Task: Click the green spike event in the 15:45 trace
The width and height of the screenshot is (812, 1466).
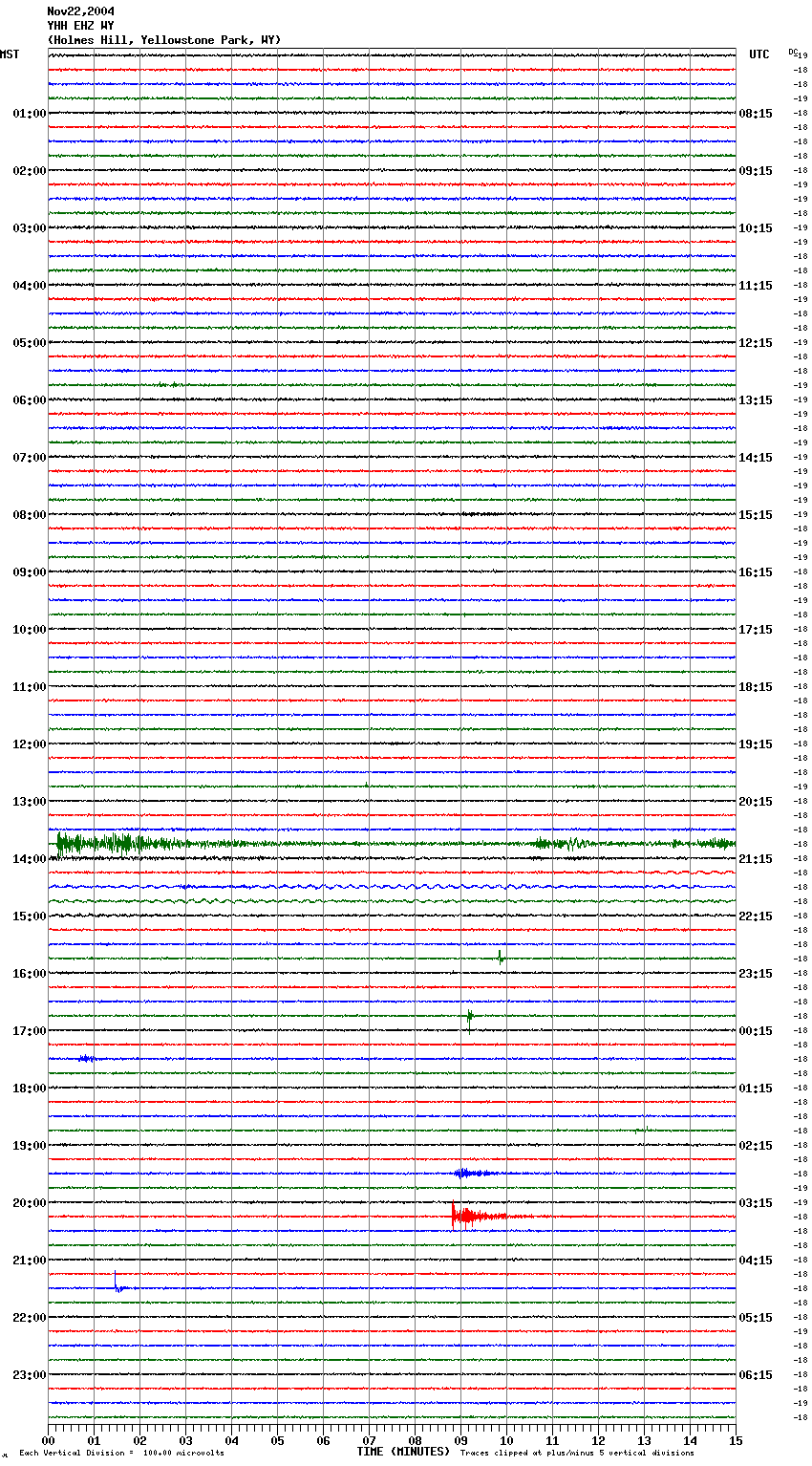Action: point(501,957)
